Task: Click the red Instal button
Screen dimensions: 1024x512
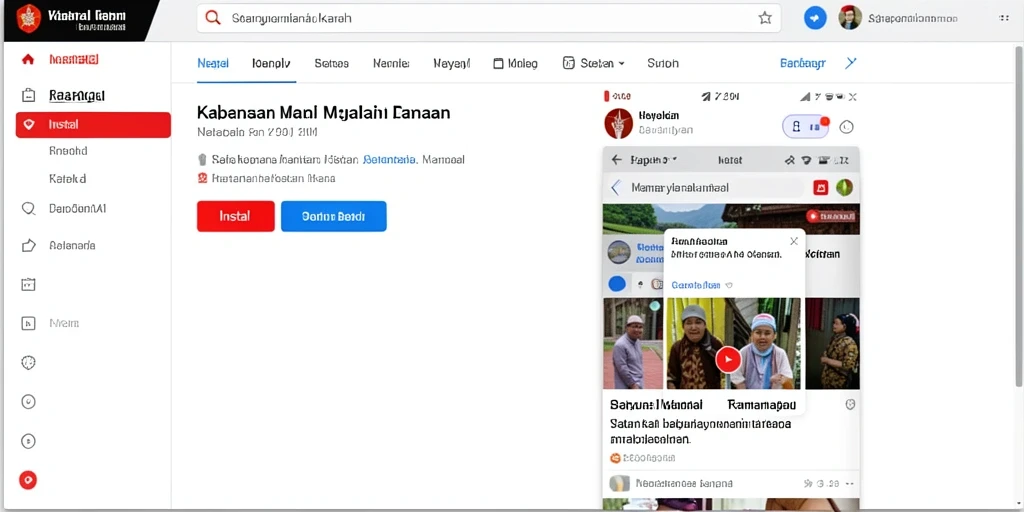Action: (x=236, y=216)
